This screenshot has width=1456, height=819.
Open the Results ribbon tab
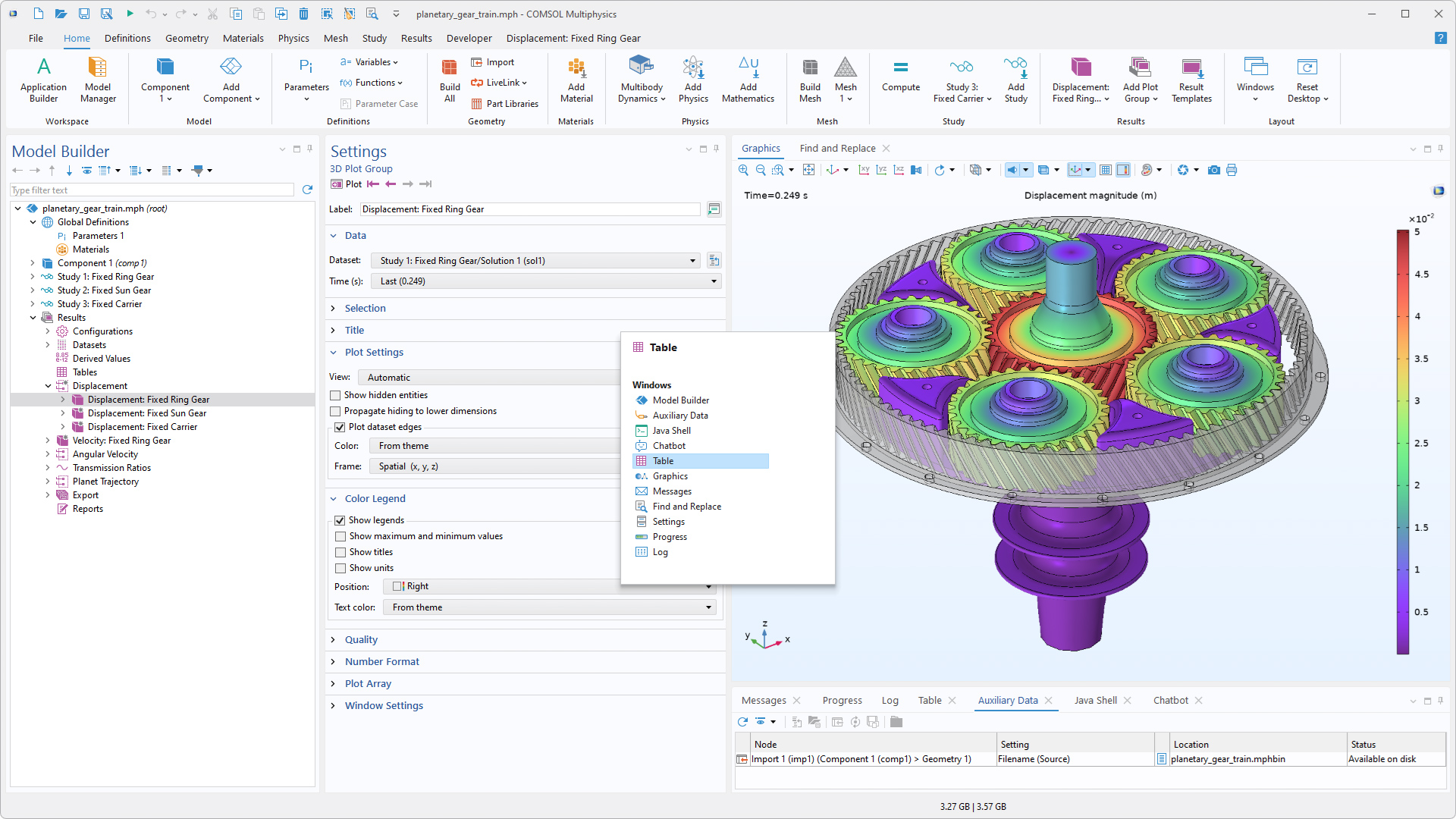[x=416, y=38]
